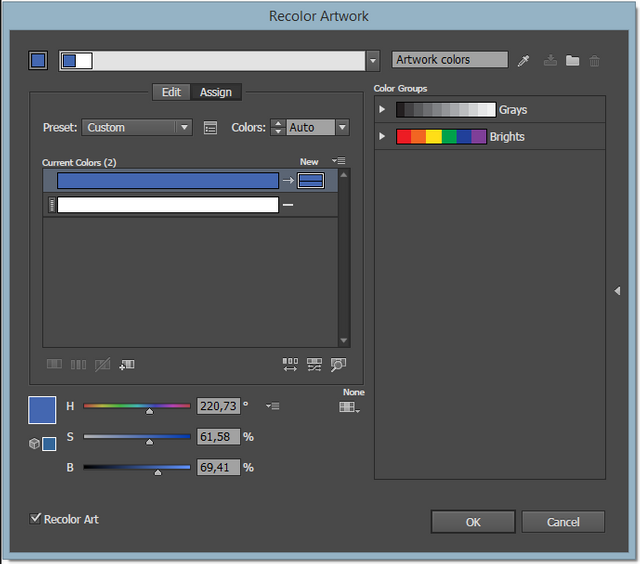Click the find colors in artwork magnifier icon

click(338, 364)
